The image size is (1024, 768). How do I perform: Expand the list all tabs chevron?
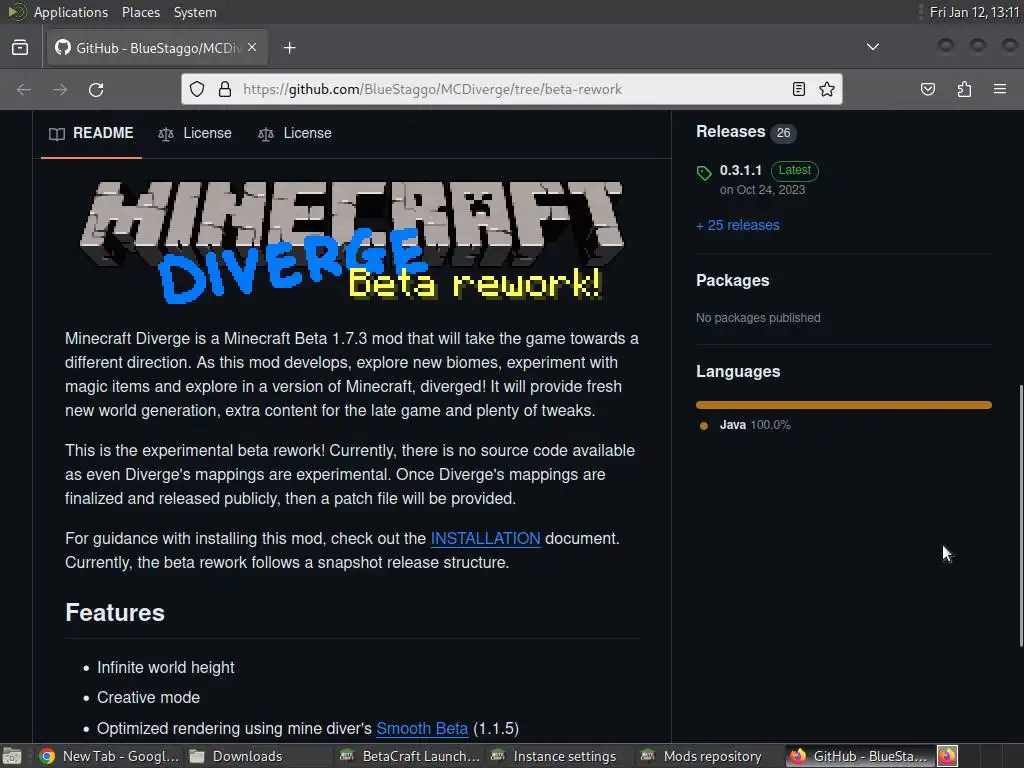coord(872,47)
